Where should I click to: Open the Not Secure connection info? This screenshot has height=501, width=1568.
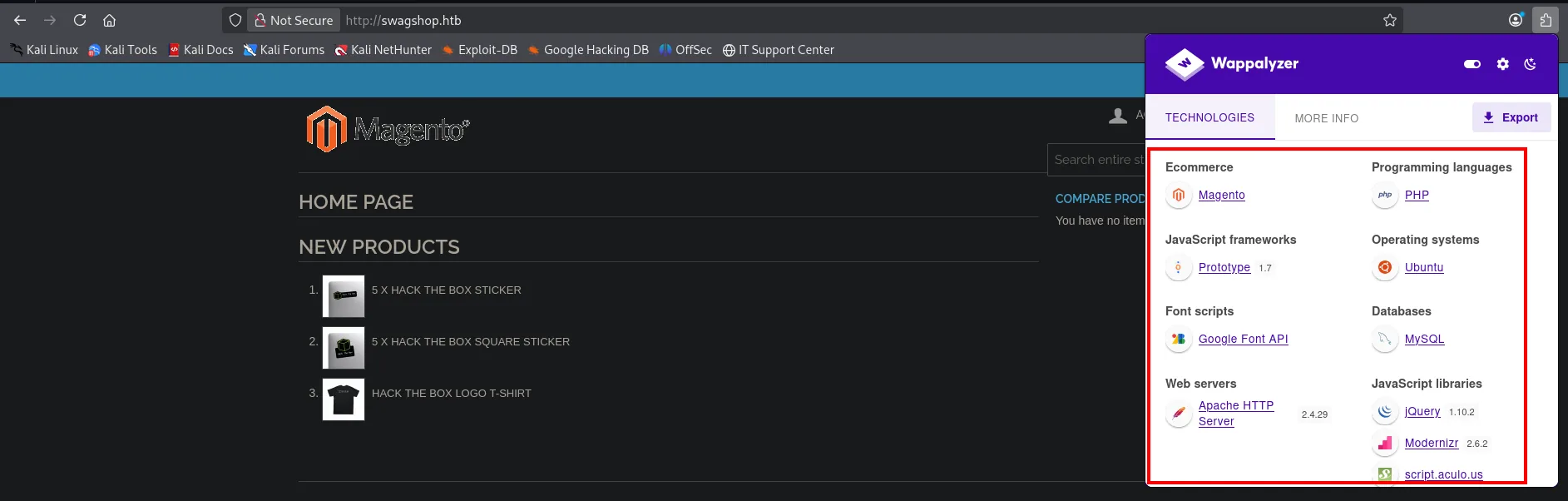tap(294, 20)
